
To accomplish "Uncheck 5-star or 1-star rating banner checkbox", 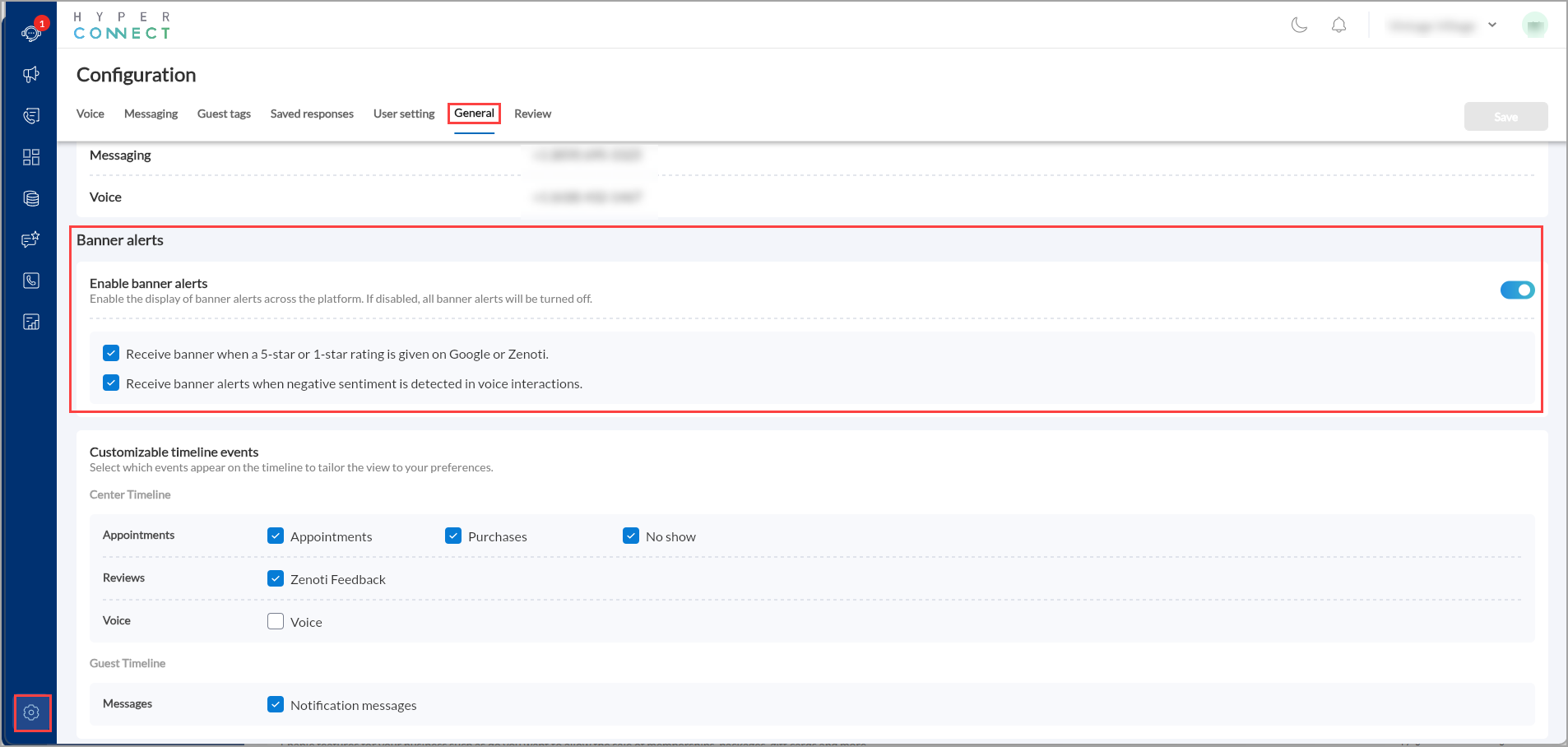I will 111,353.
